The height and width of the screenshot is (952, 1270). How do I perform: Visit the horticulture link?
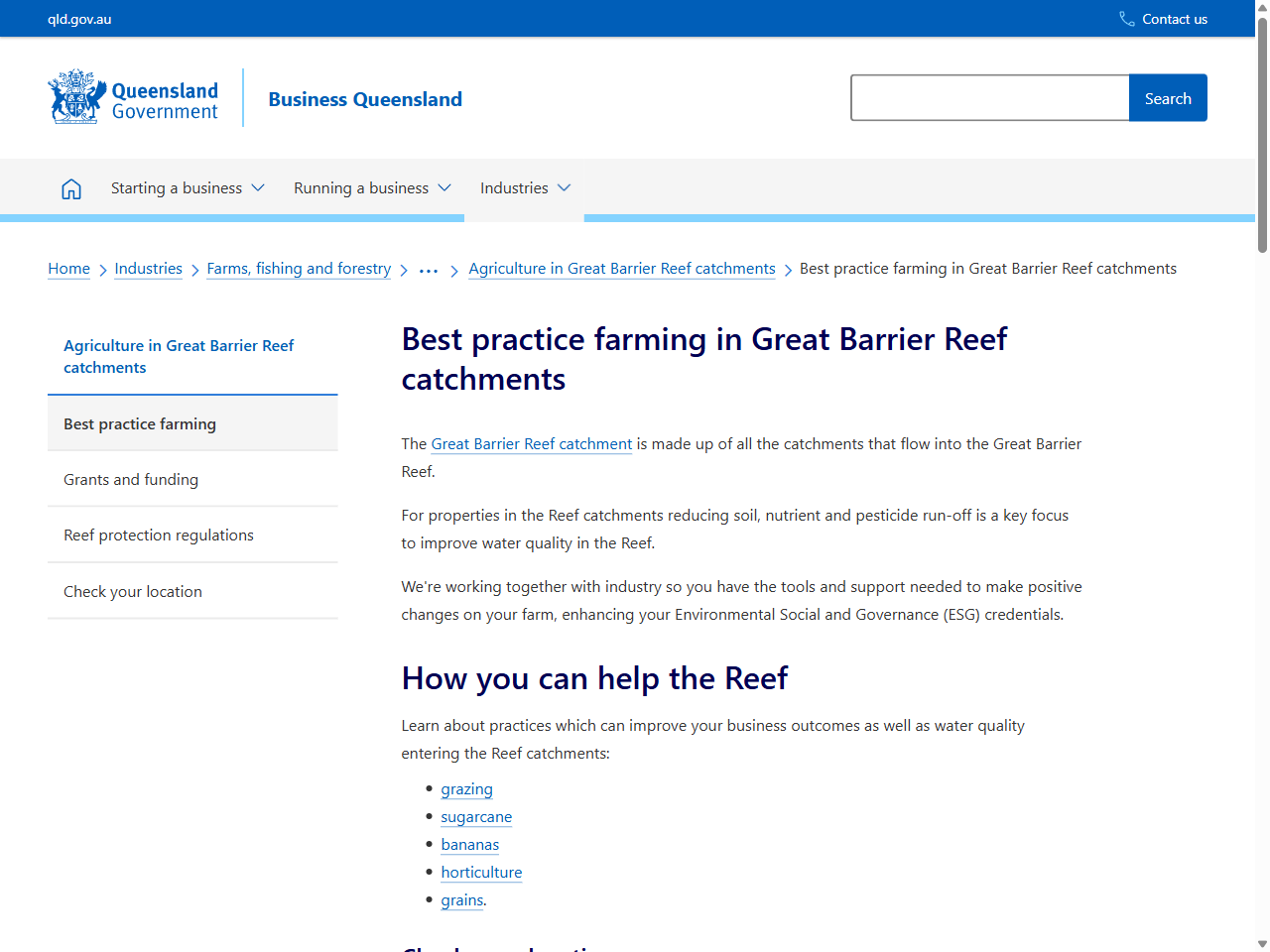(x=481, y=872)
